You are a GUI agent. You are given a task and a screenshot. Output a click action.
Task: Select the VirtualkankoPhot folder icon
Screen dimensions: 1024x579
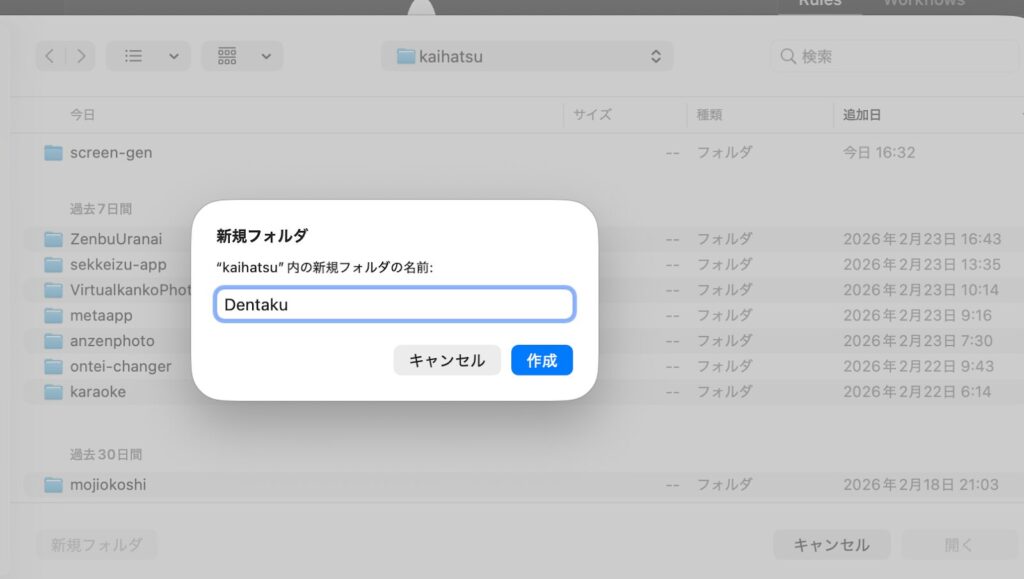(55, 290)
